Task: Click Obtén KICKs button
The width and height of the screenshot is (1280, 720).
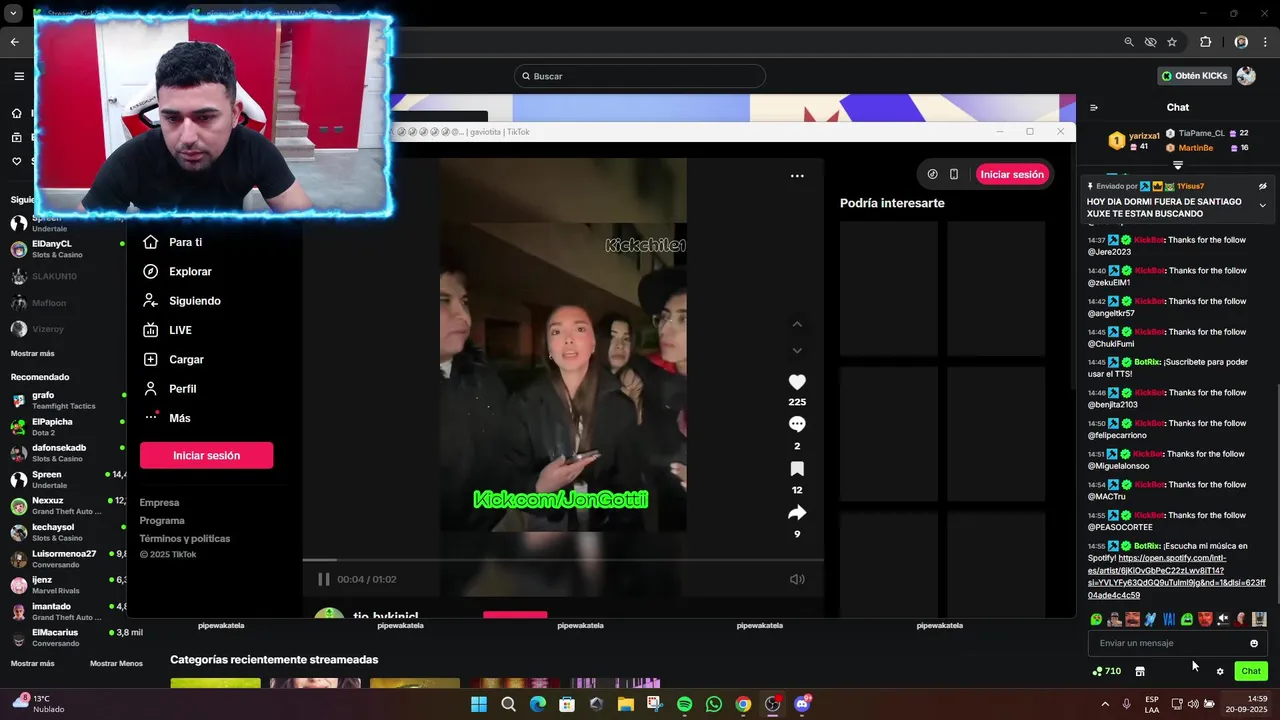Action: pos(1194,76)
